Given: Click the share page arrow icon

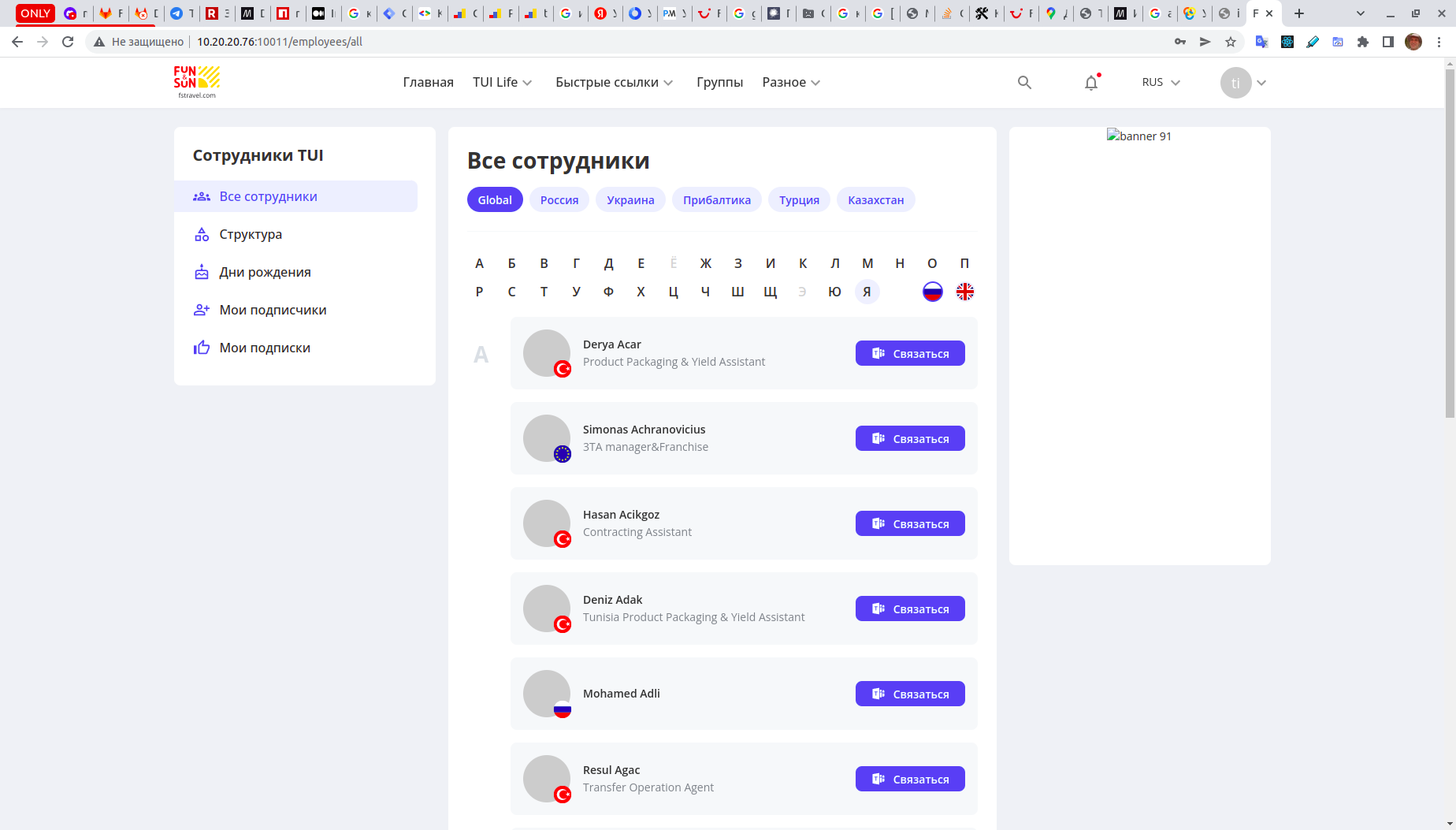Looking at the screenshot, I should tap(1205, 42).
